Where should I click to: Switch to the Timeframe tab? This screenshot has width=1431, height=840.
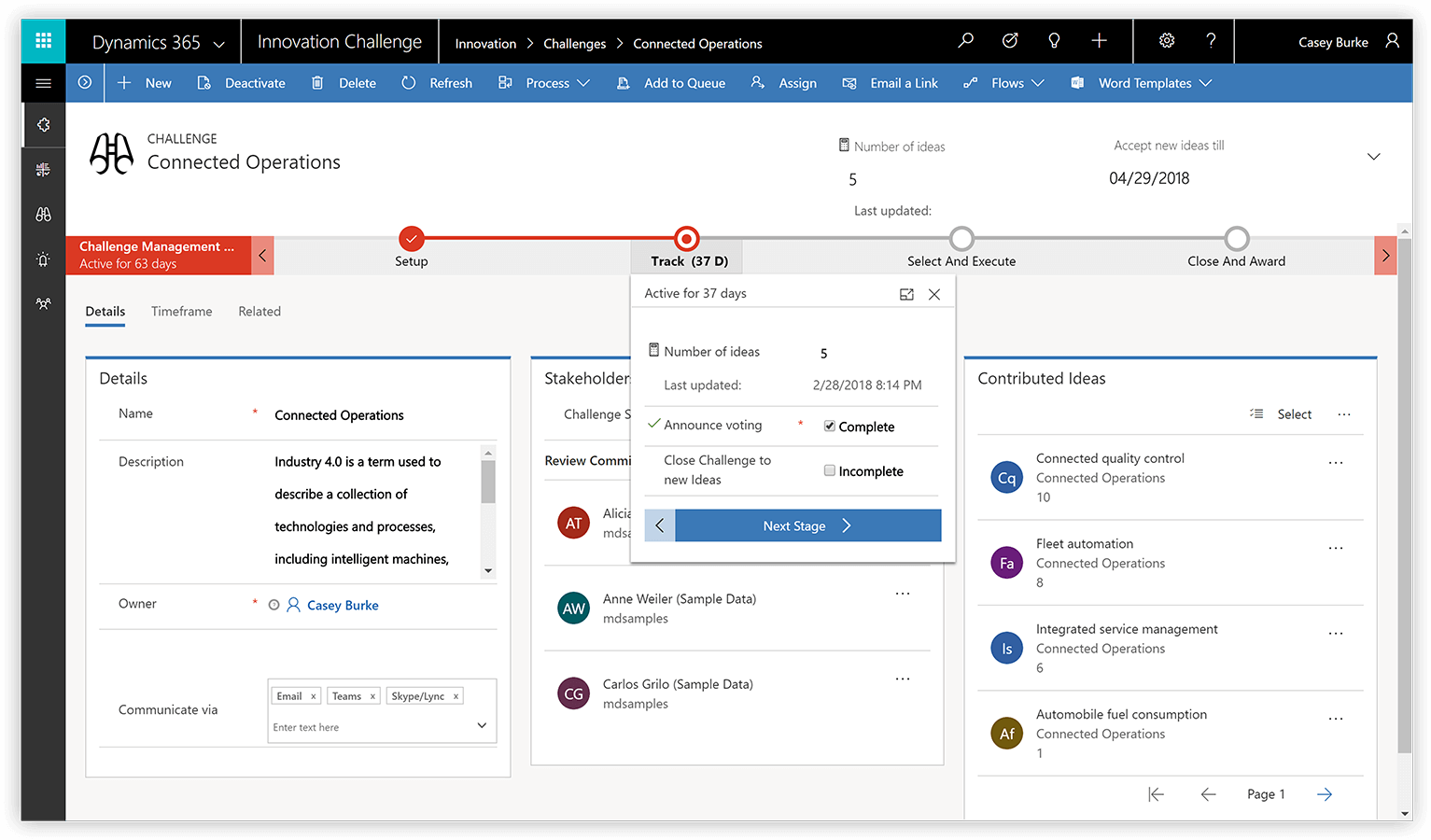coord(182,312)
